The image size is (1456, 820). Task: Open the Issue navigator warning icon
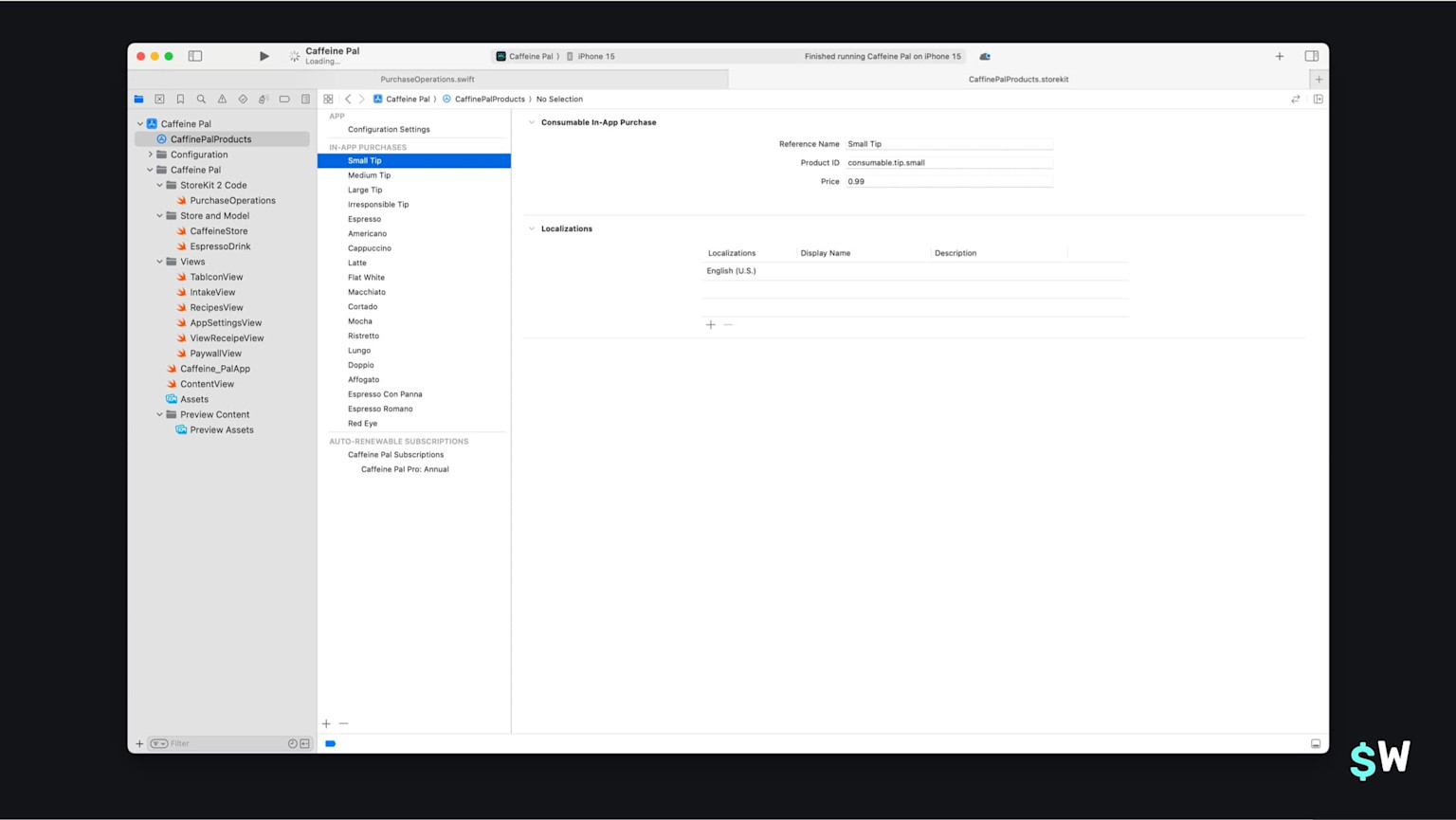(222, 99)
